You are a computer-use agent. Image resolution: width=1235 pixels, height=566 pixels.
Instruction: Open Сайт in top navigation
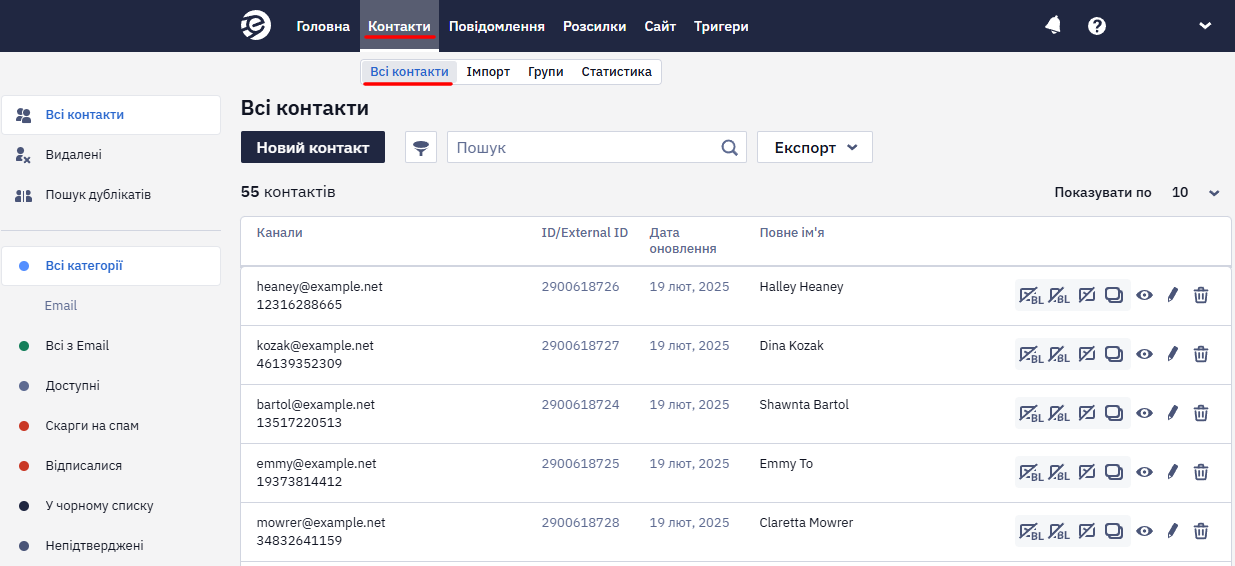pyautogui.click(x=660, y=26)
